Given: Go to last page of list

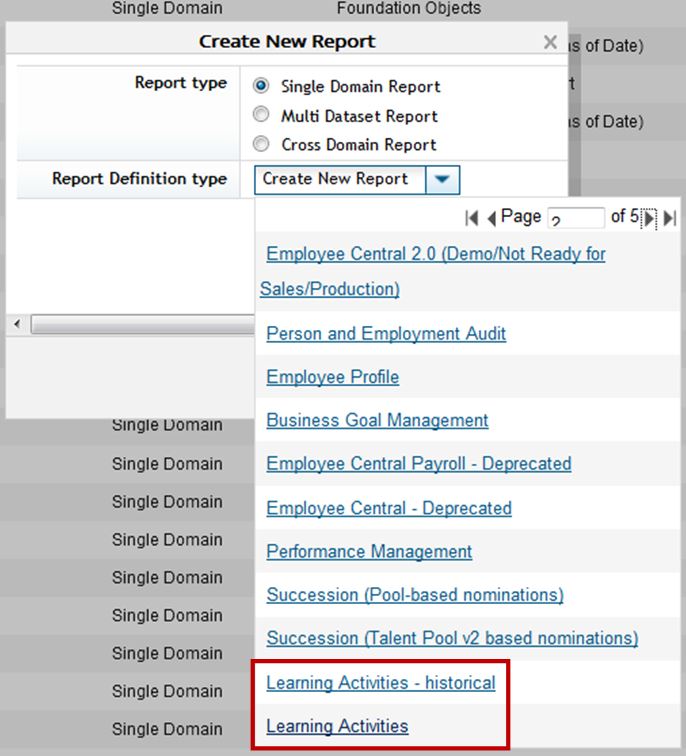Looking at the screenshot, I should click(x=670, y=218).
